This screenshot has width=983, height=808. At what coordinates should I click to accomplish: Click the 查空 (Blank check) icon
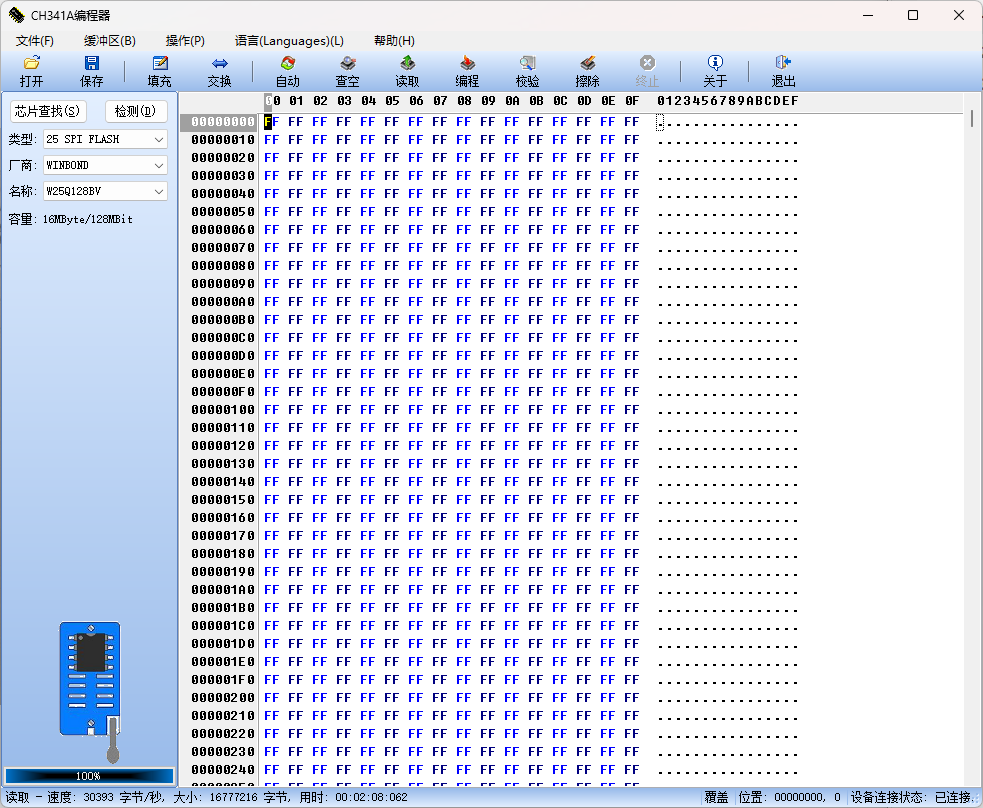pos(347,63)
